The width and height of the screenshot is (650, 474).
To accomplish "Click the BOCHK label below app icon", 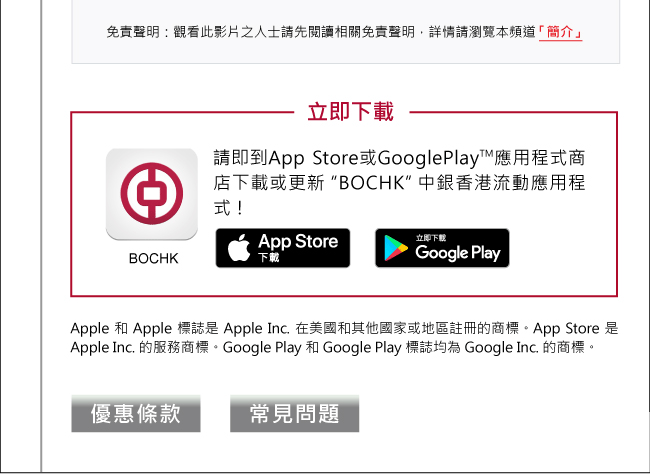I will coord(153,258).
